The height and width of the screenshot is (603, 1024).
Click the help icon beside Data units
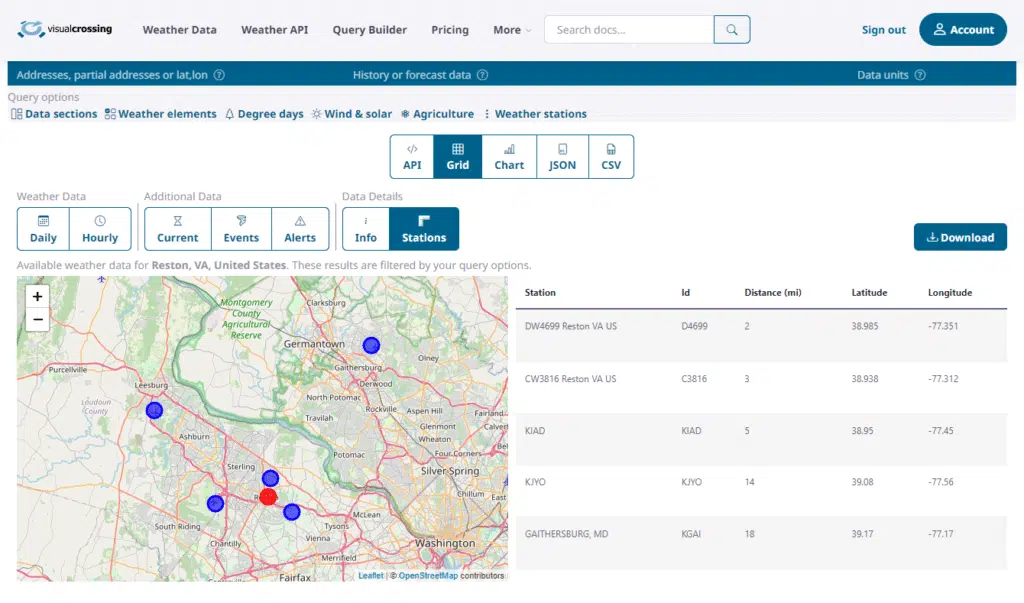tap(920, 75)
